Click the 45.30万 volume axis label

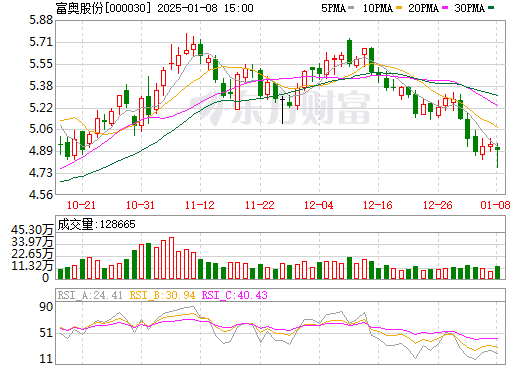(x=32, y=230)
